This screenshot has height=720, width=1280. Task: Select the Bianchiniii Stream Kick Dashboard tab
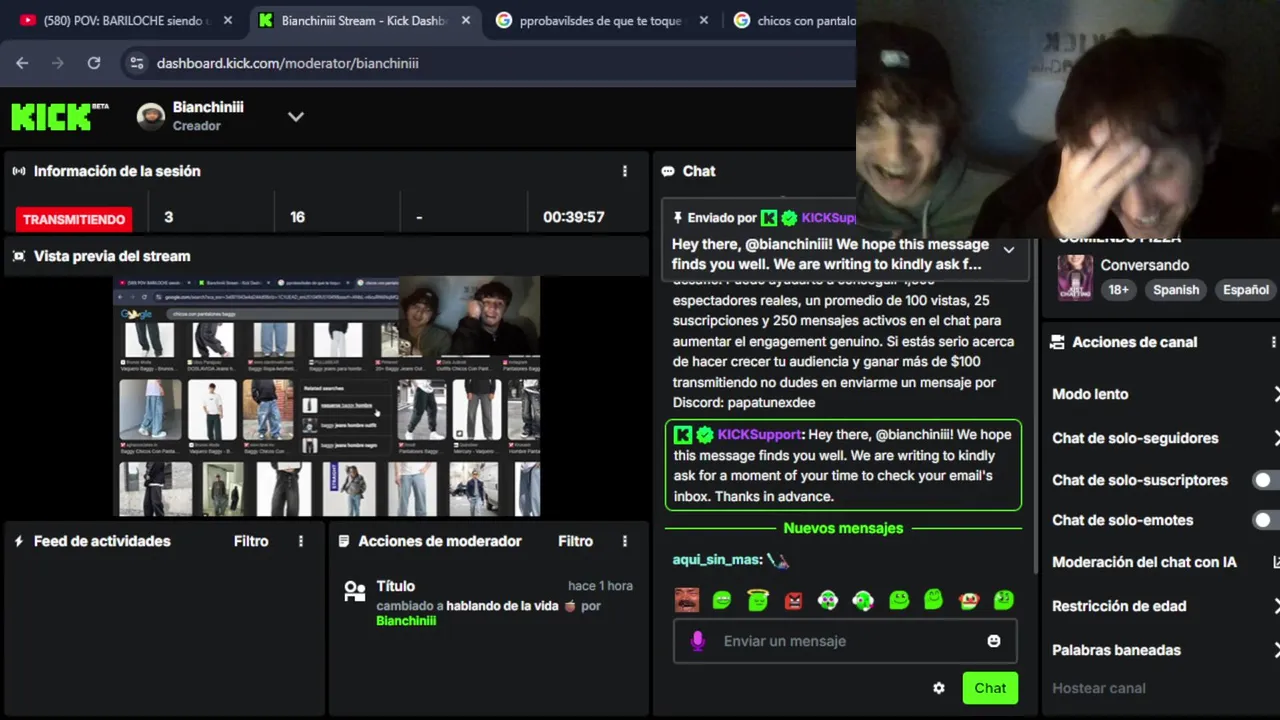coord(364,20)
